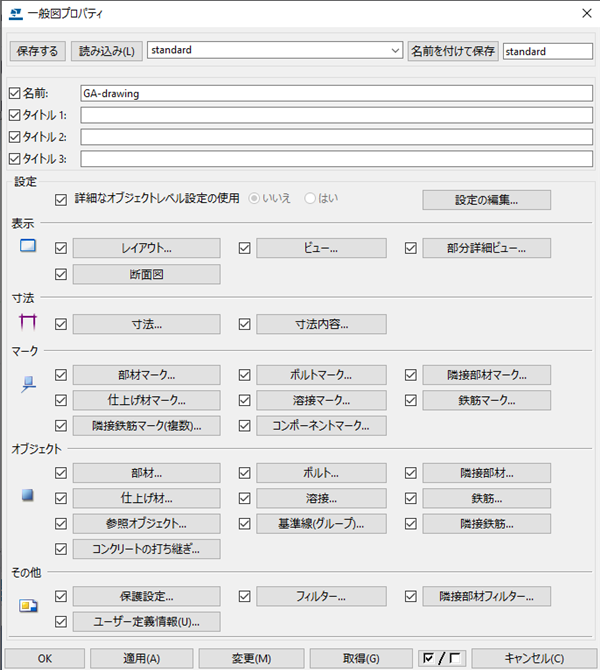600x670 pixels.
Task: Click the その他 section icon
Action: pos(28,606)
